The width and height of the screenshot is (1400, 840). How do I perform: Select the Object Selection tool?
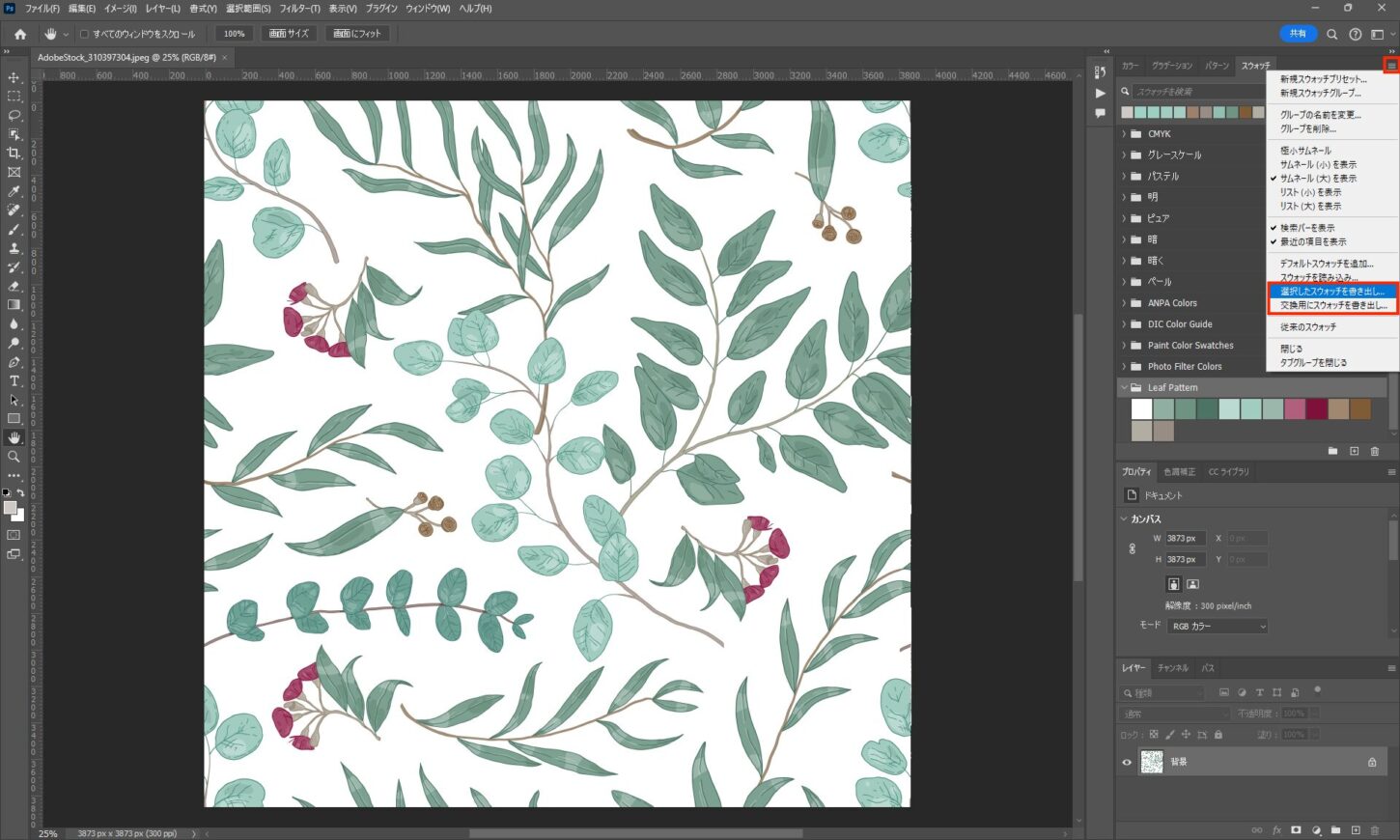pyautogui.click(x=14, y=134)
